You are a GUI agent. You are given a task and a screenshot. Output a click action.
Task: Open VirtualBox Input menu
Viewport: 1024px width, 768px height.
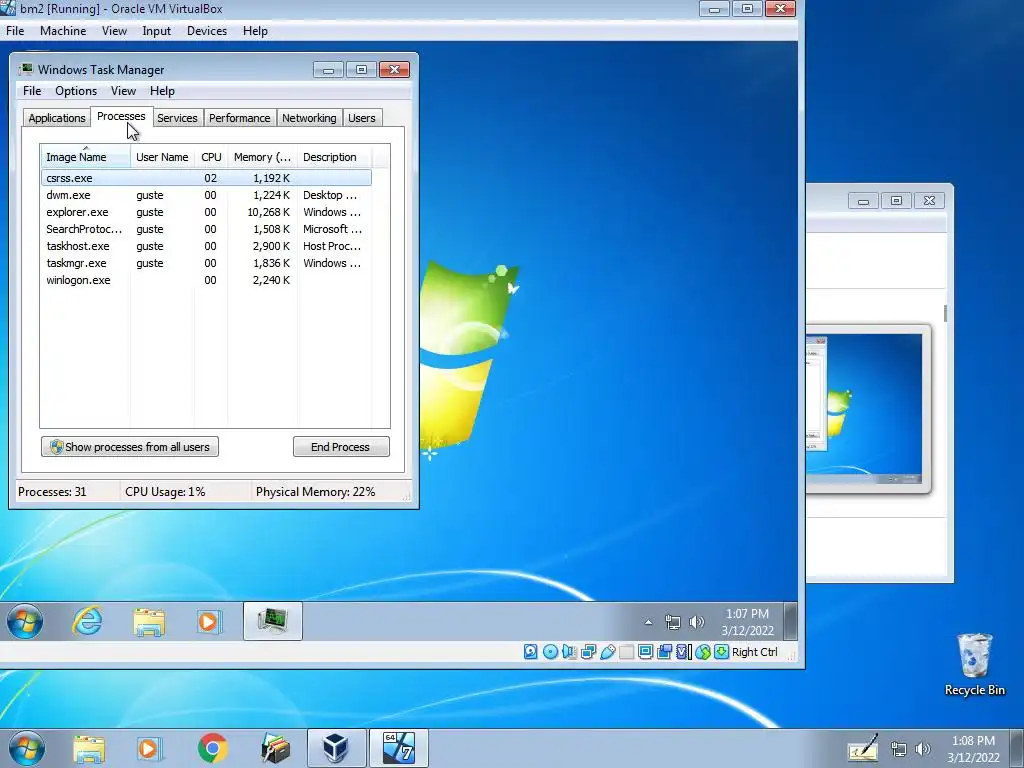[x=157, y=31]
